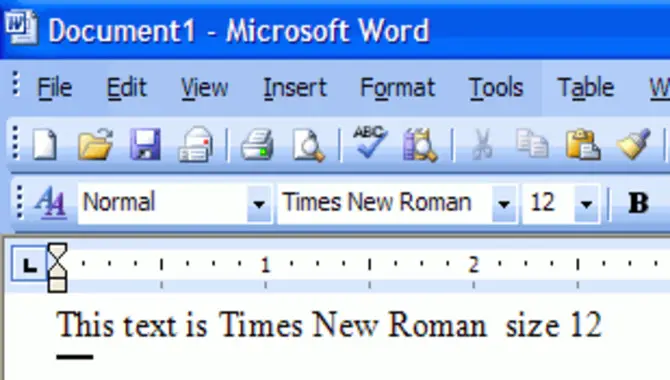Click inside the Font box showing Times New Roman
Viewport: 670px width, 380px height.
tap(385, 203)
